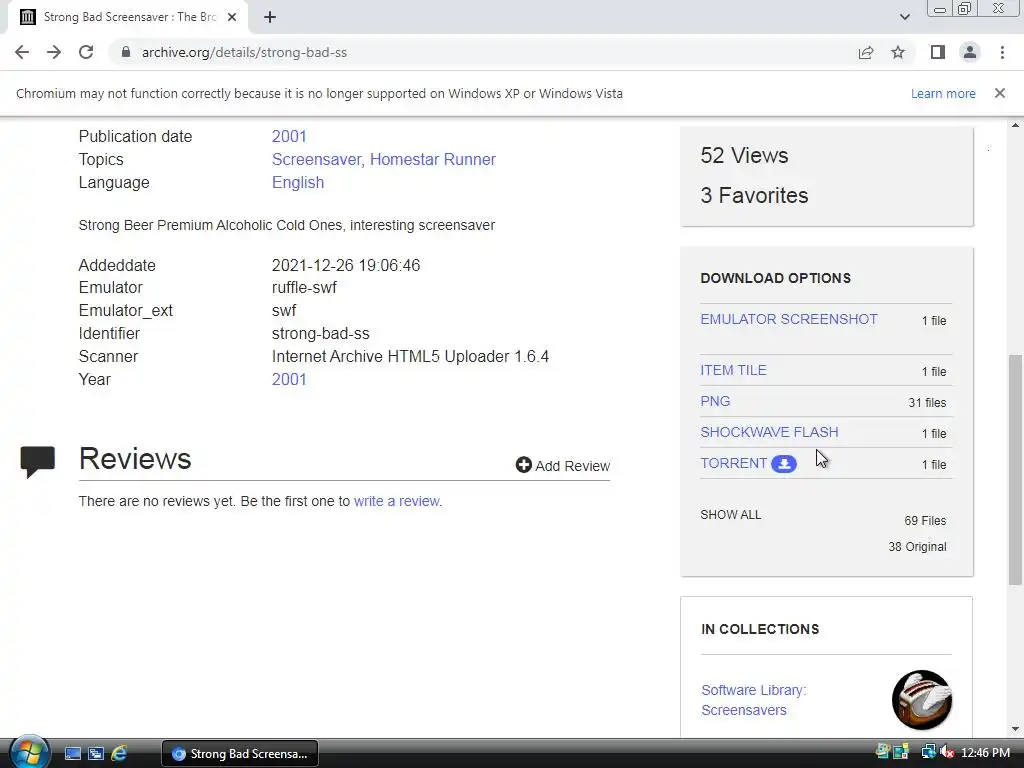Click Switch between windows icon

(96, 754)
